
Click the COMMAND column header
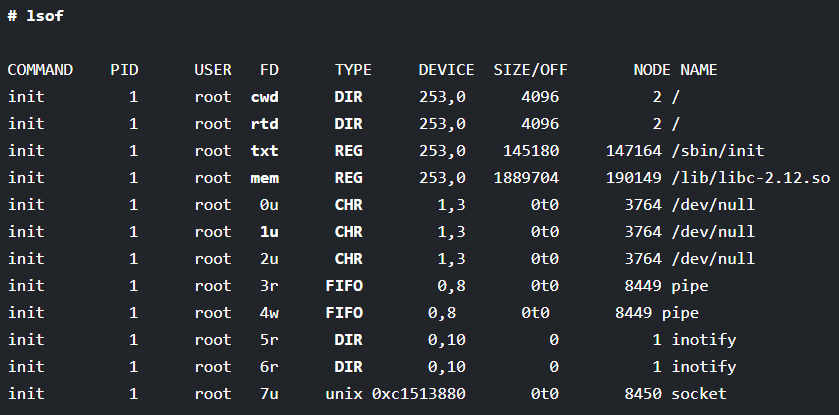click(40, 70)
